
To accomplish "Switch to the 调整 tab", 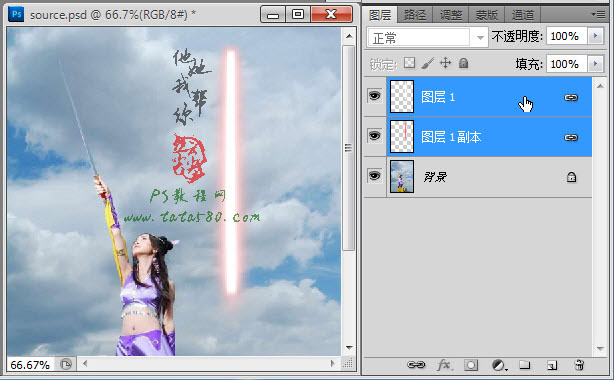I will [x=451, y=15].
